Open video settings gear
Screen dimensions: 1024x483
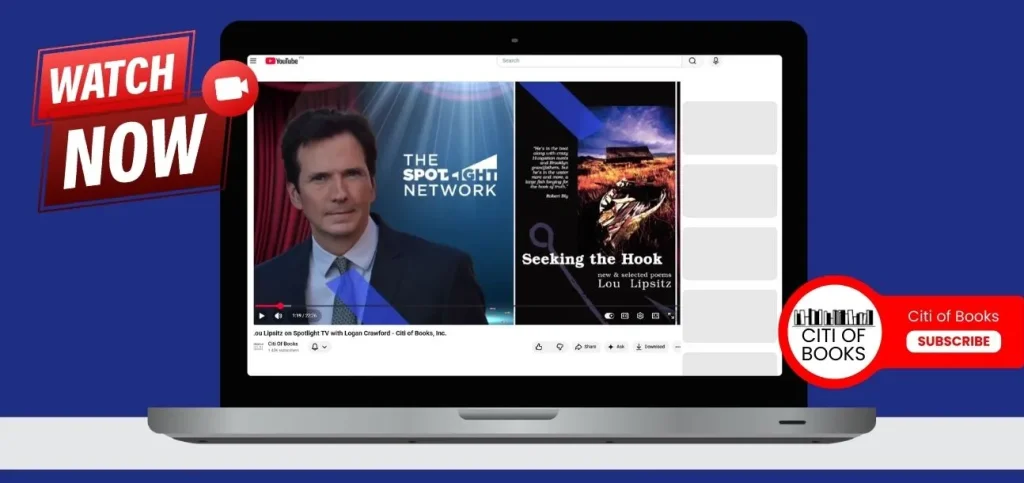640,316
